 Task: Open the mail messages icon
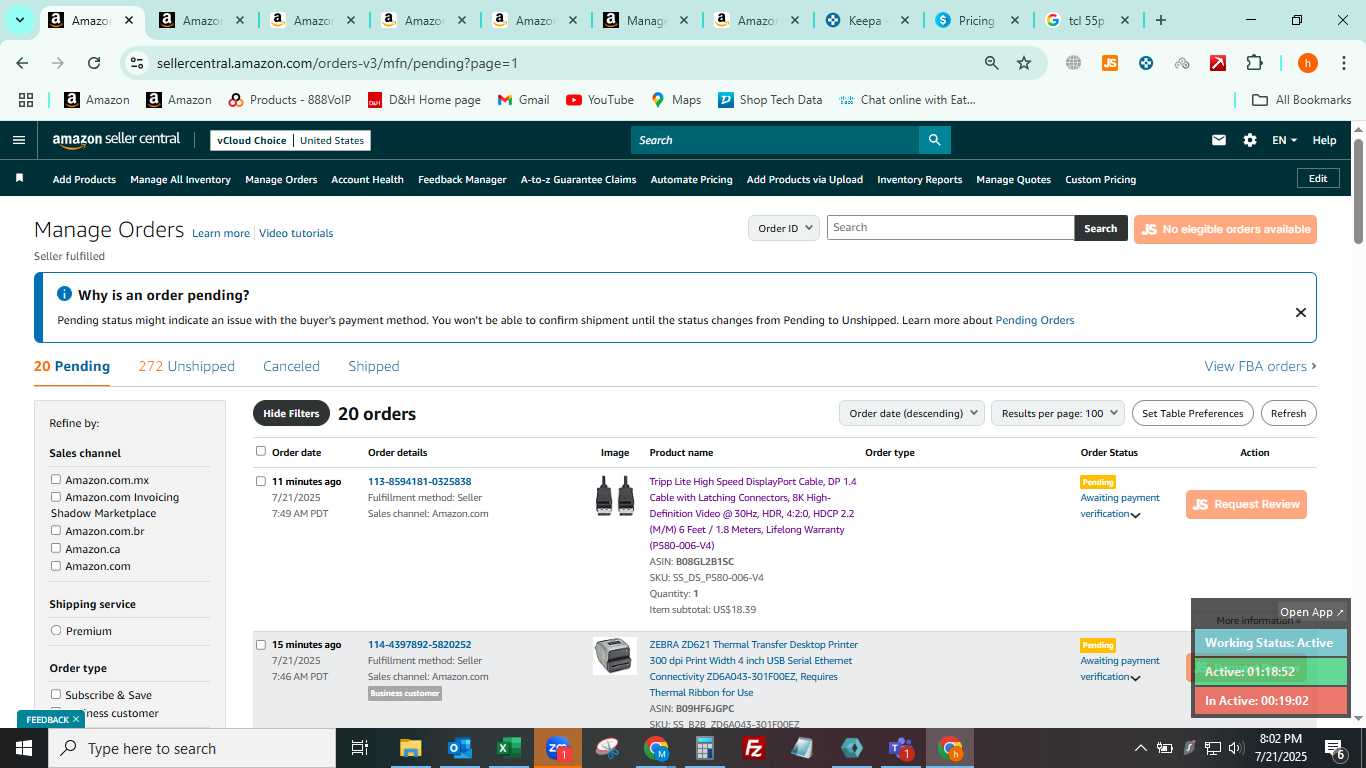pyautogui.click(x=1218, y=140)
